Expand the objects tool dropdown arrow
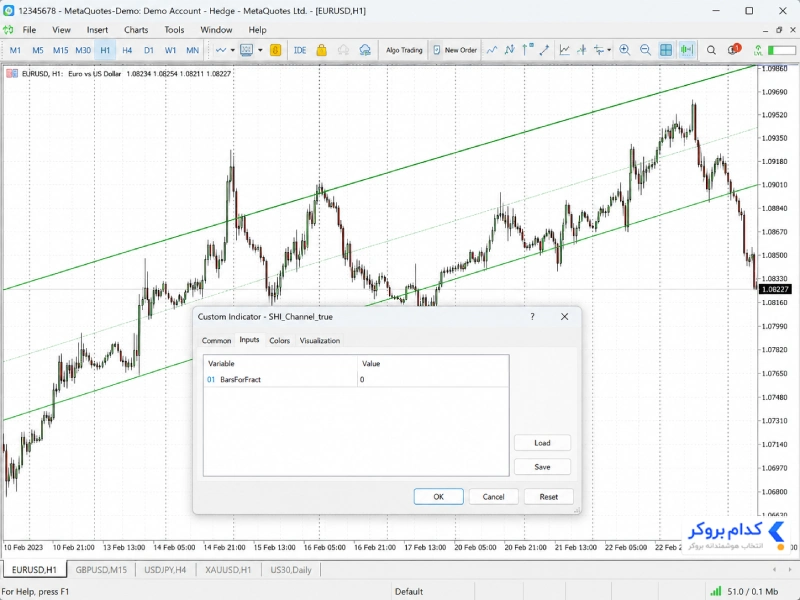 click(609, 50)
